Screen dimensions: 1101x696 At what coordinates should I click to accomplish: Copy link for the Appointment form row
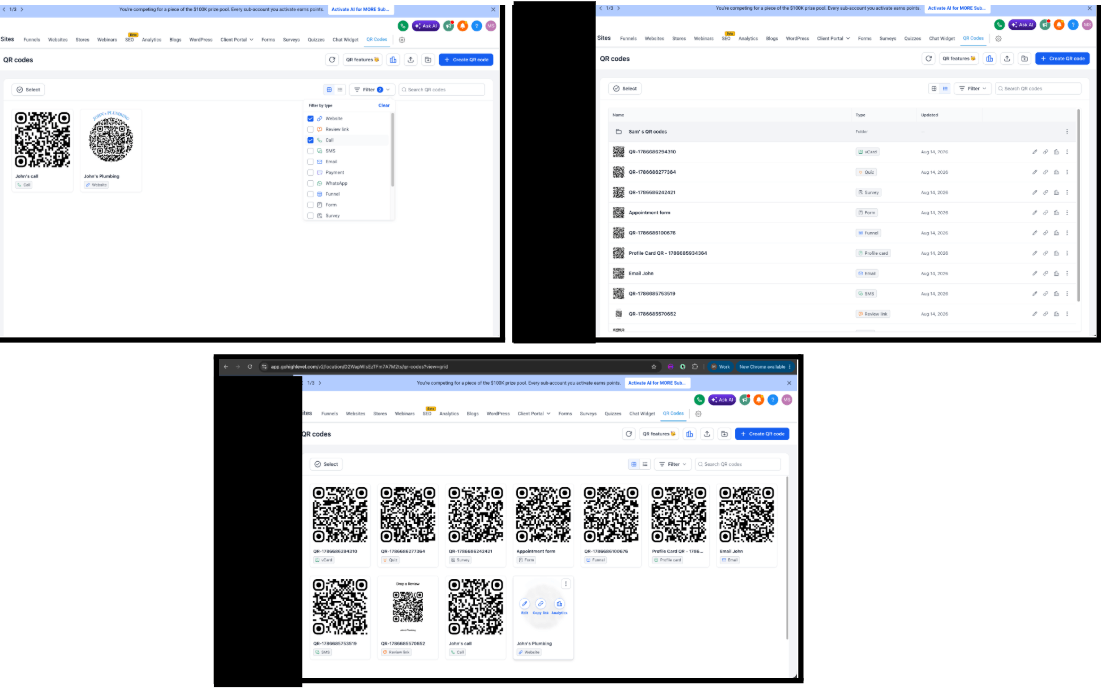point(1046,213)
